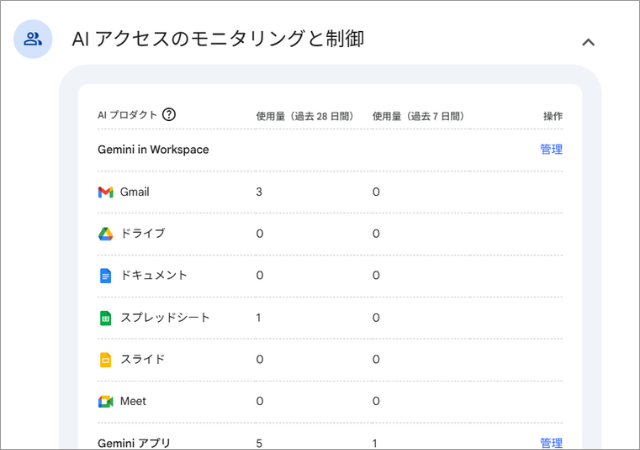
Task: Select the Gmail row label
Action: (x=135, y=192)
